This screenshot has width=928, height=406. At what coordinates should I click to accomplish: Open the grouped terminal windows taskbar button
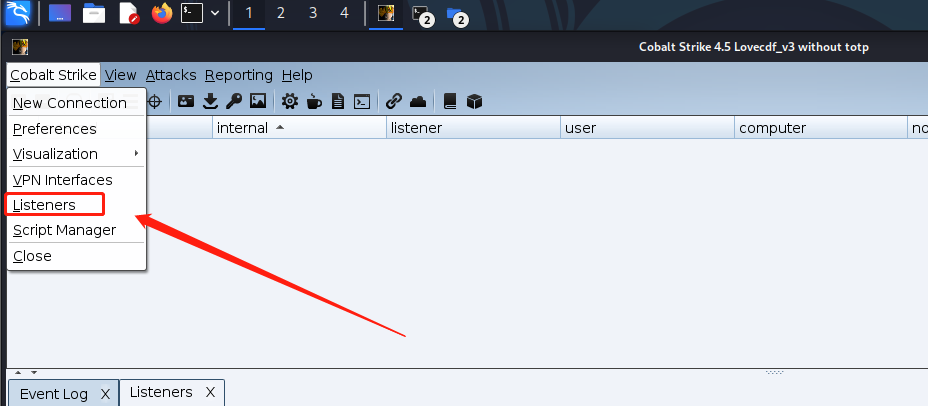tap(423, 15)
